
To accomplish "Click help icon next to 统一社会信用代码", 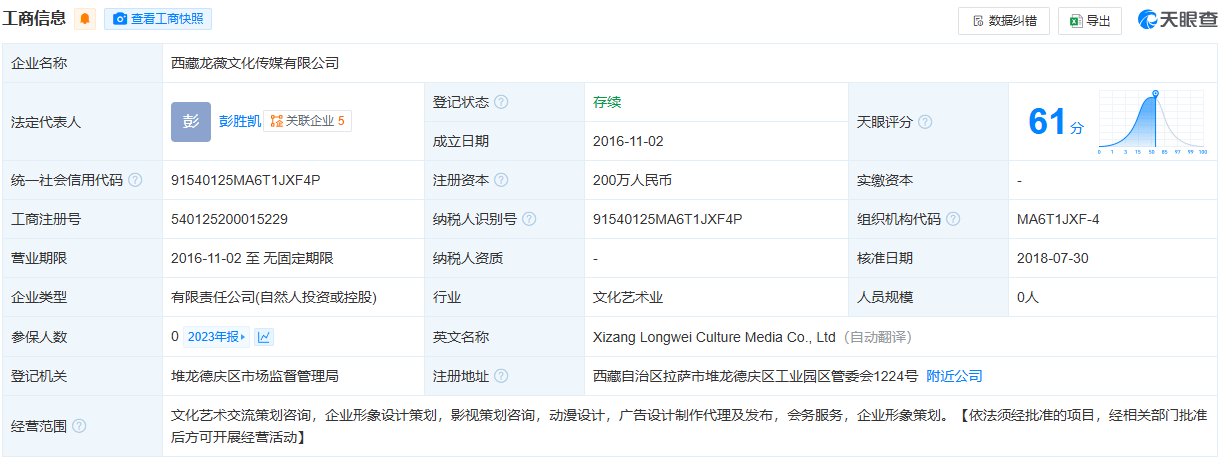I will click(x=135, y=181).
